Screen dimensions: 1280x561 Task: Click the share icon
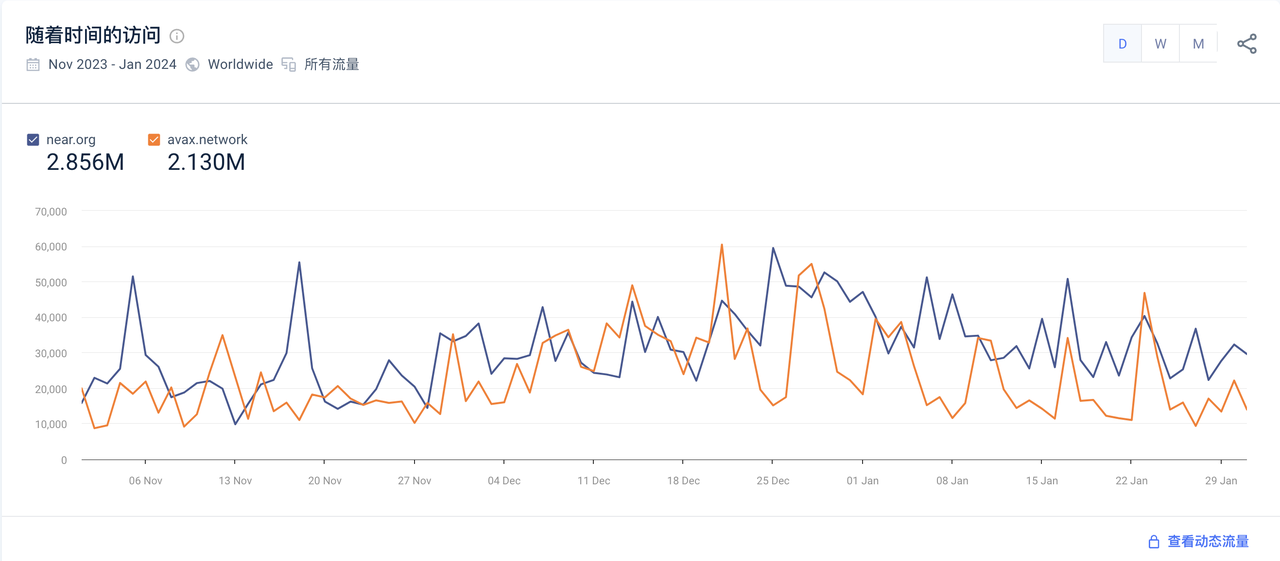[1247, 44]
